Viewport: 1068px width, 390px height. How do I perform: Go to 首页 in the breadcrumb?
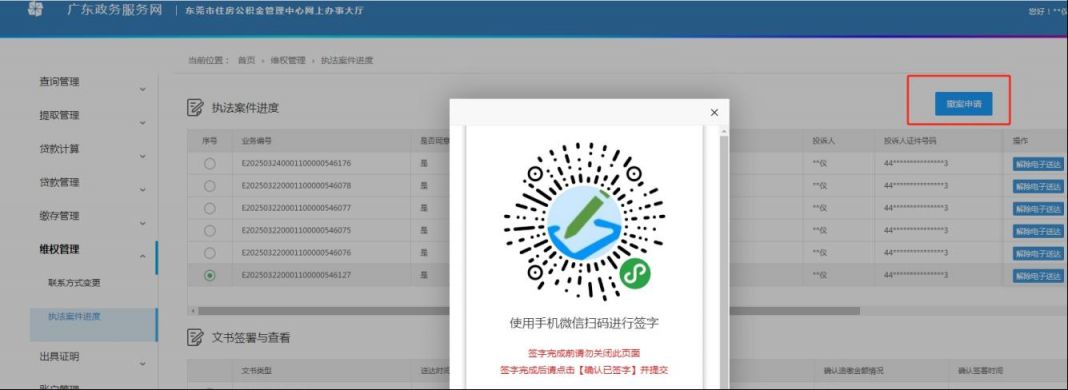pyautogui.click(x=246, y=61)
